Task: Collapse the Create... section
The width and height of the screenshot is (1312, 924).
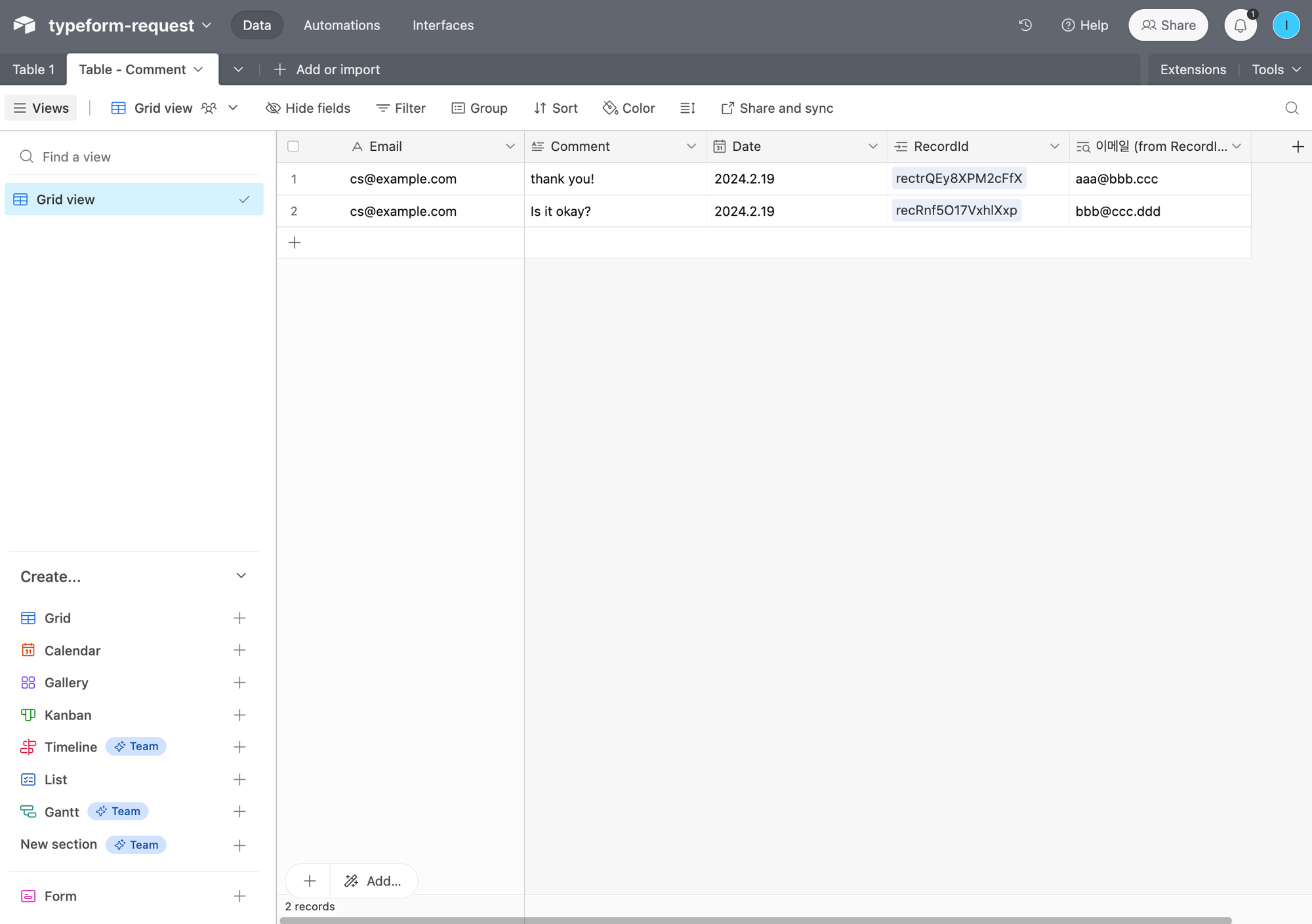Action: [241, 576]
